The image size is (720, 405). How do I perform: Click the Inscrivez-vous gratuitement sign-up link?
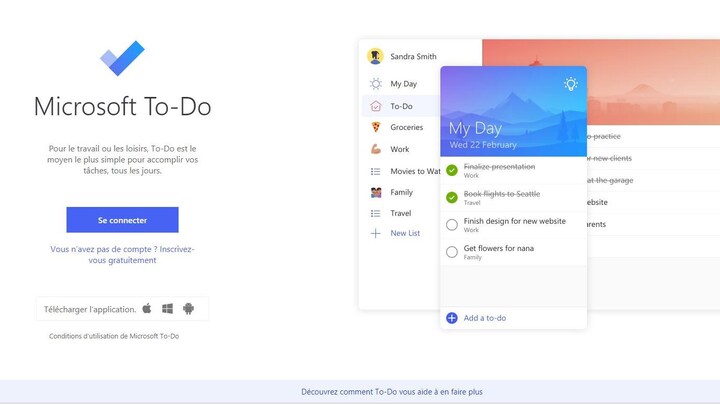click(122, 254)
